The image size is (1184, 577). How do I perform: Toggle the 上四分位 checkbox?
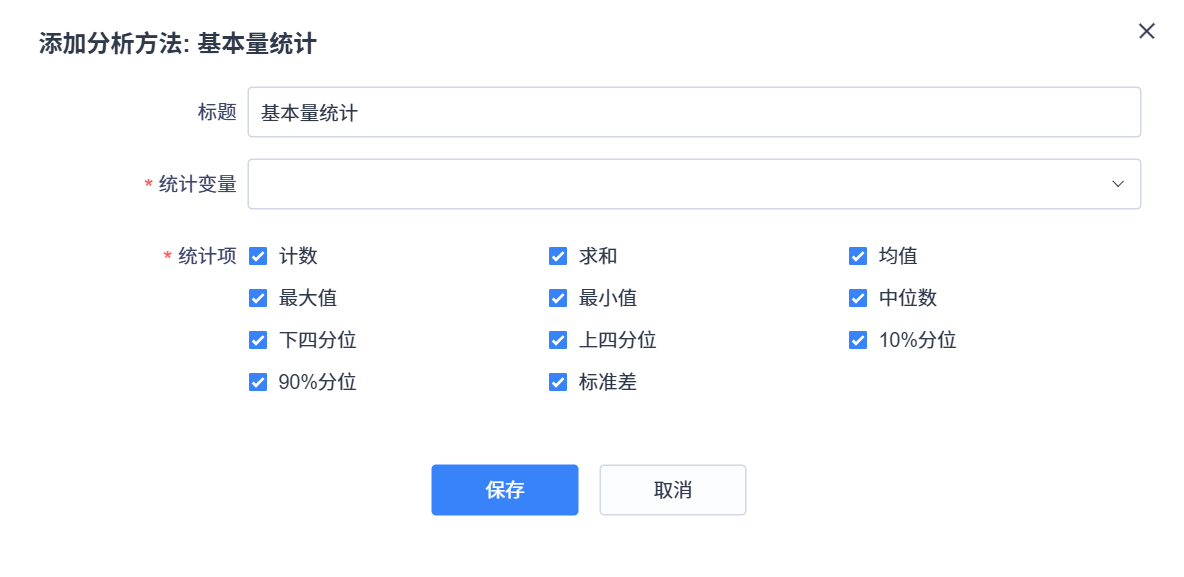[x=558, y=340]
